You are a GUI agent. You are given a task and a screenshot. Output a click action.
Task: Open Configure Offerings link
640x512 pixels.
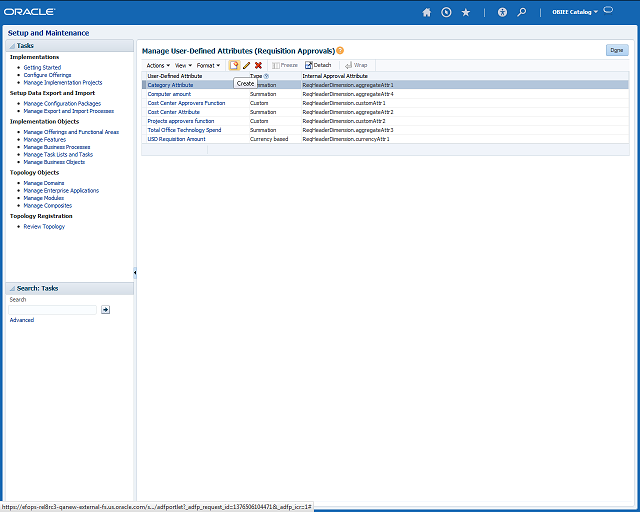tap(47, 75)
